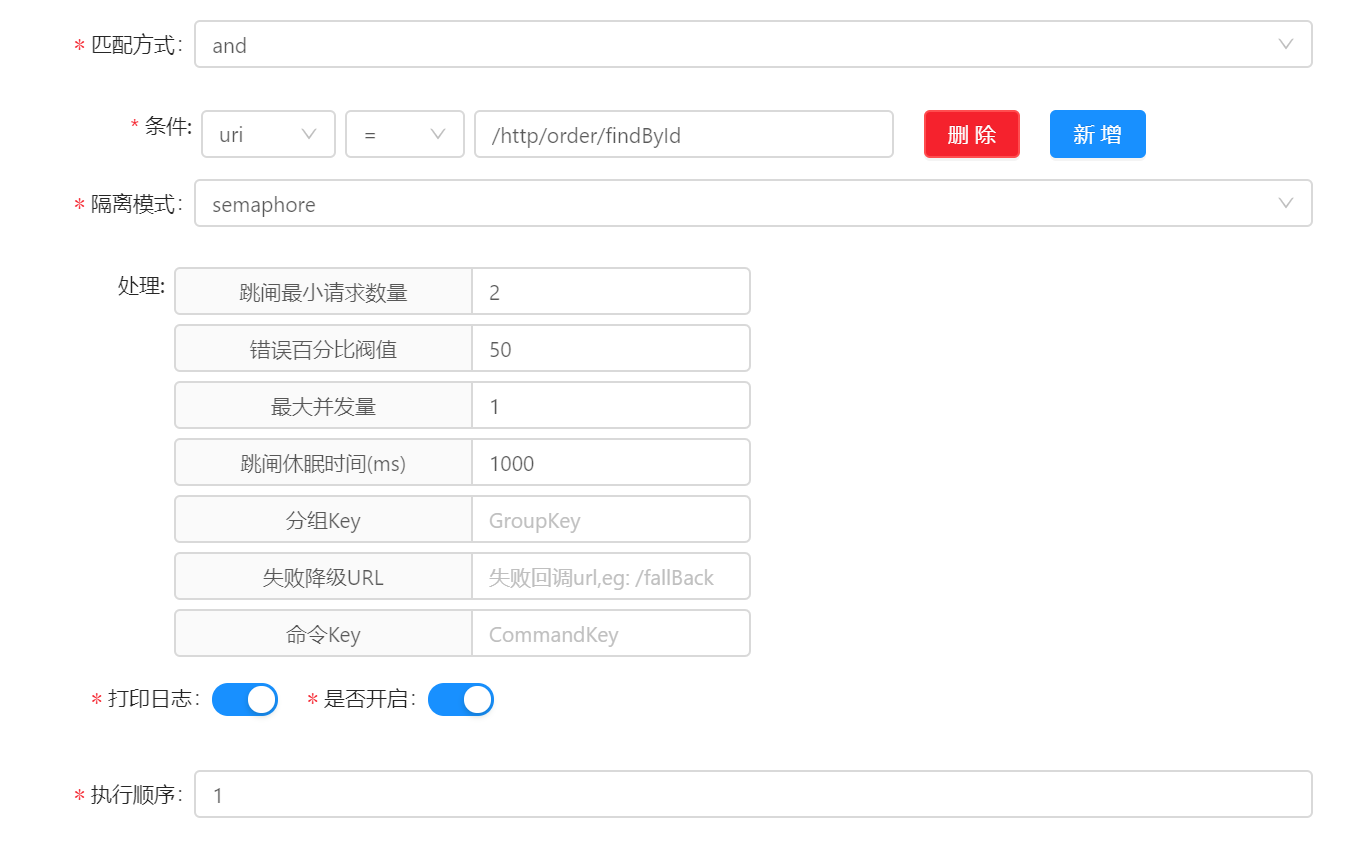Click the 错误百分比阀值 input showing 50
Viewport: 1347px width, 848px height.
tap(611, 349)
